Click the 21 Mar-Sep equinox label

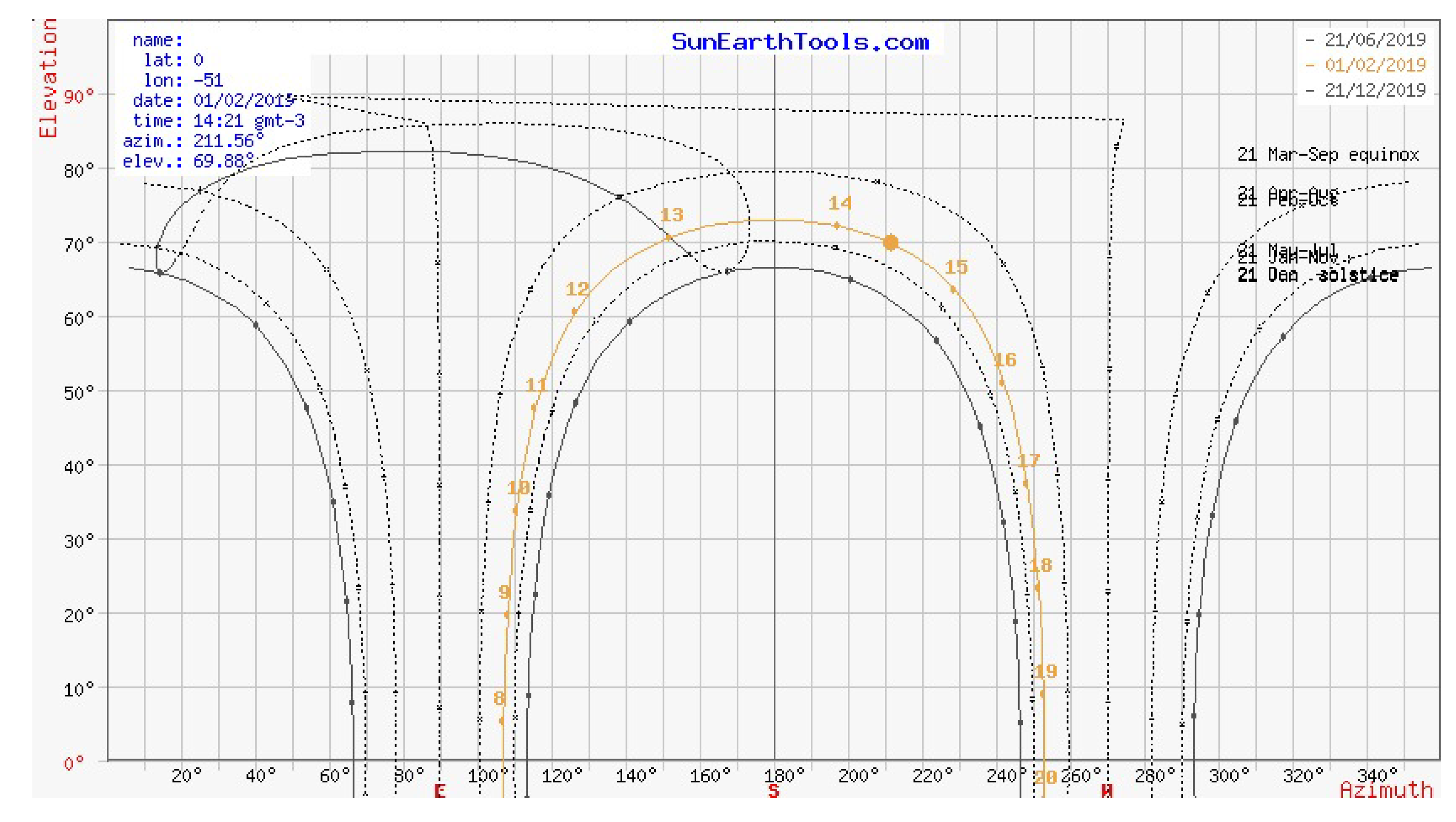click(x=1328, y=155)
